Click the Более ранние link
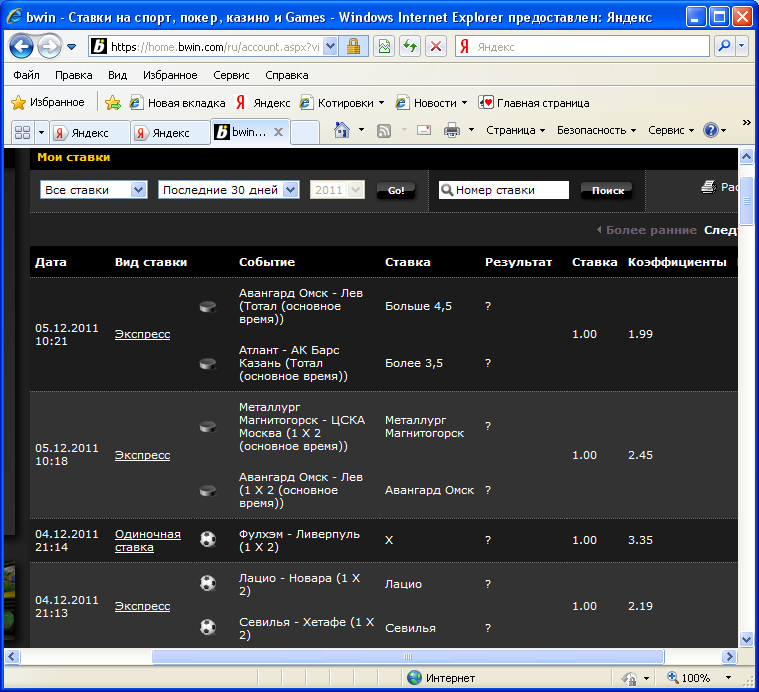Viewport: 759px width, 692px height. 651,230
